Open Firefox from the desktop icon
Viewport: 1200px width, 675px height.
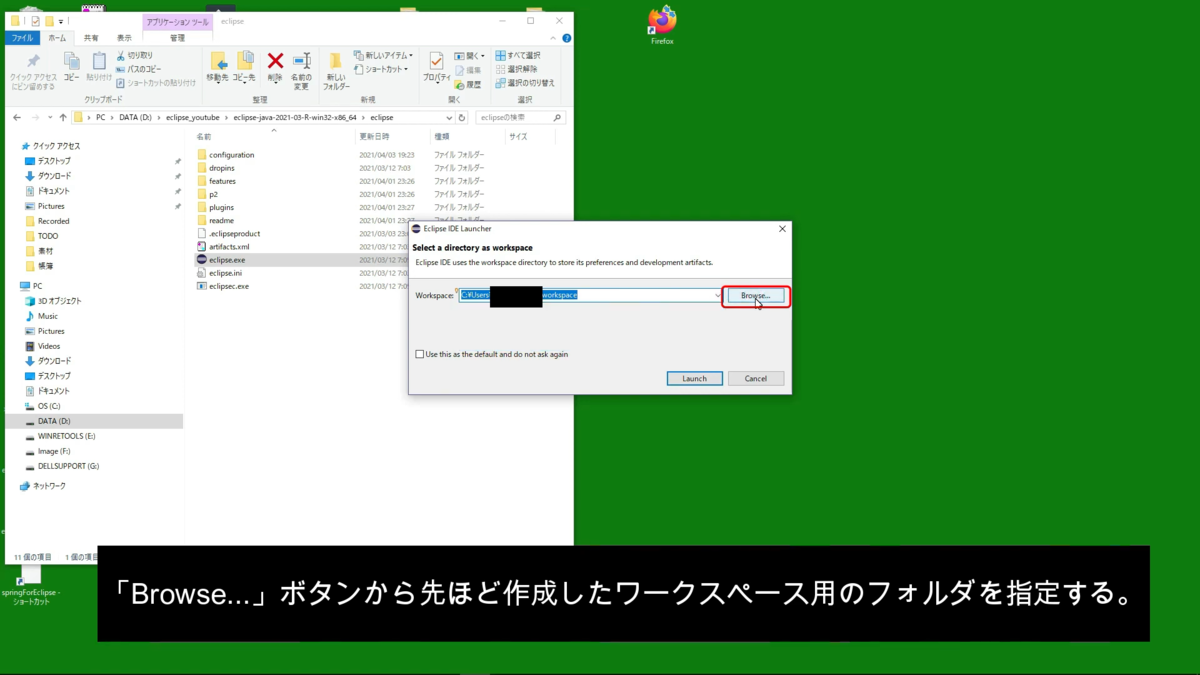(661, 22)
